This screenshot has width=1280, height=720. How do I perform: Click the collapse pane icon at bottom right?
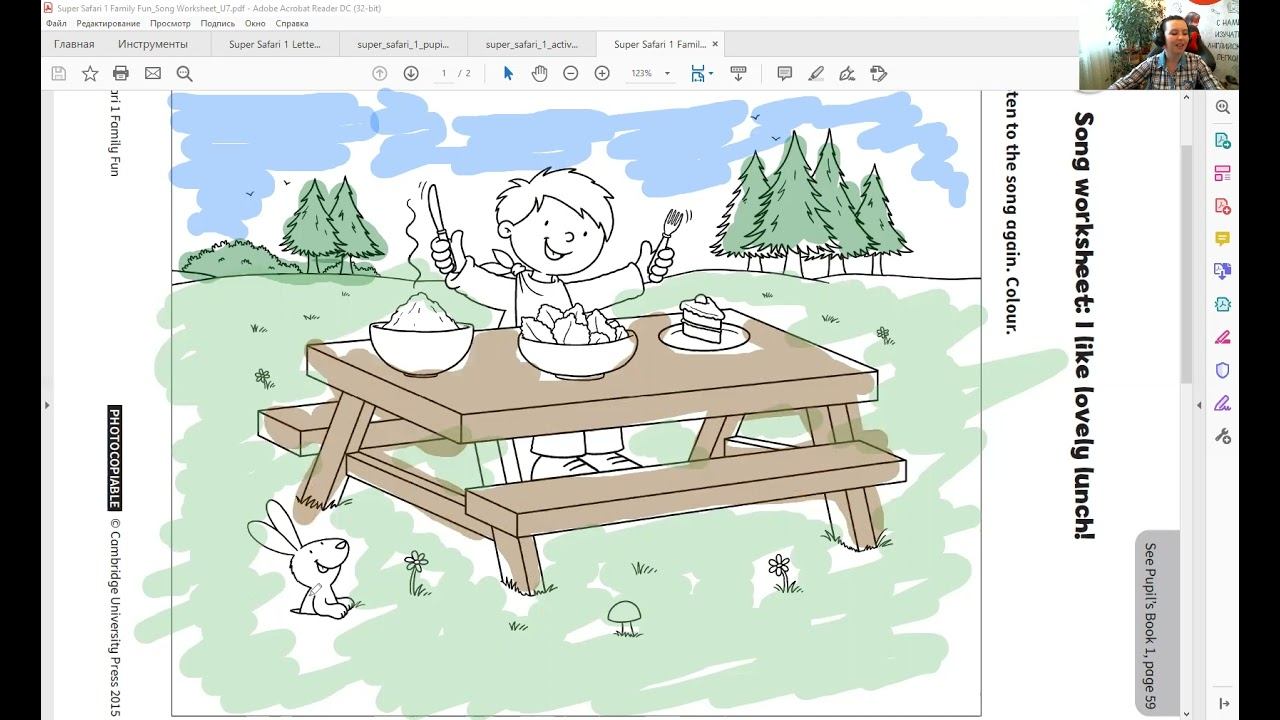(x=1223, y=704)
